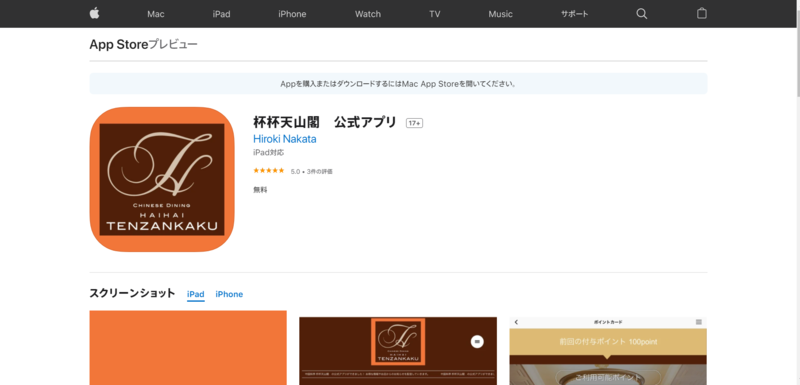Open the サポート navigation item
The height and width of the screenshot is (385, 800).
click(x=574, y=14)
